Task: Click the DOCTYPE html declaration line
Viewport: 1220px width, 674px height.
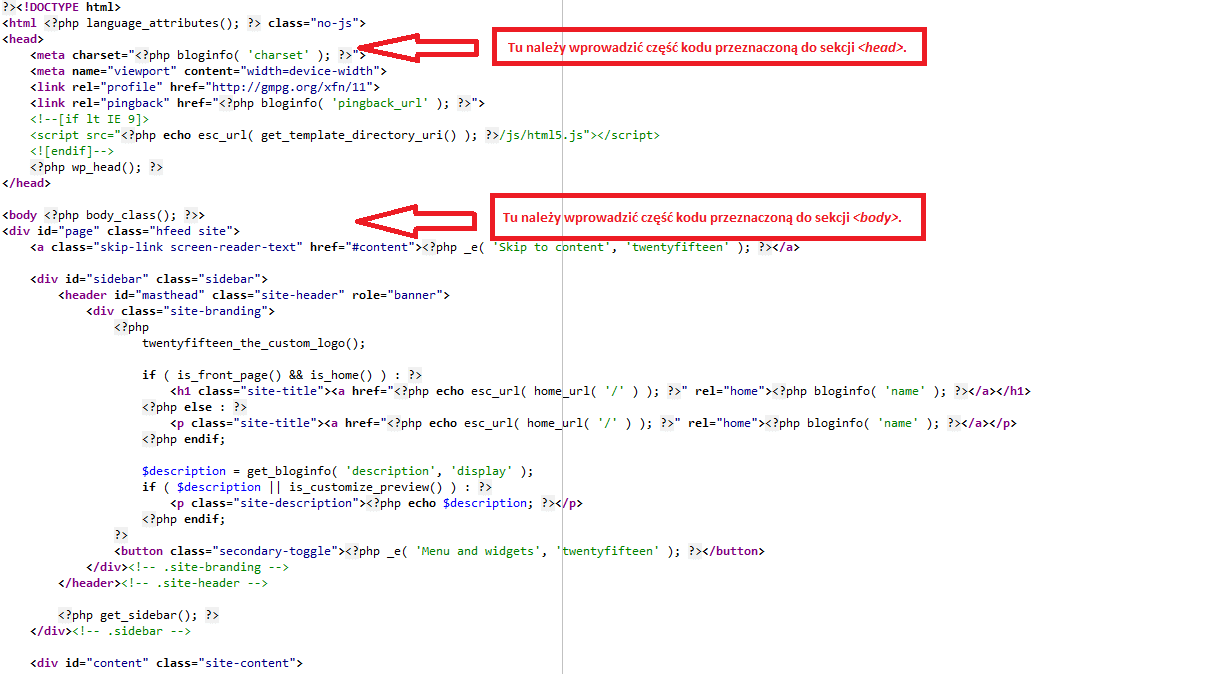Action: [x=62, y=7]
